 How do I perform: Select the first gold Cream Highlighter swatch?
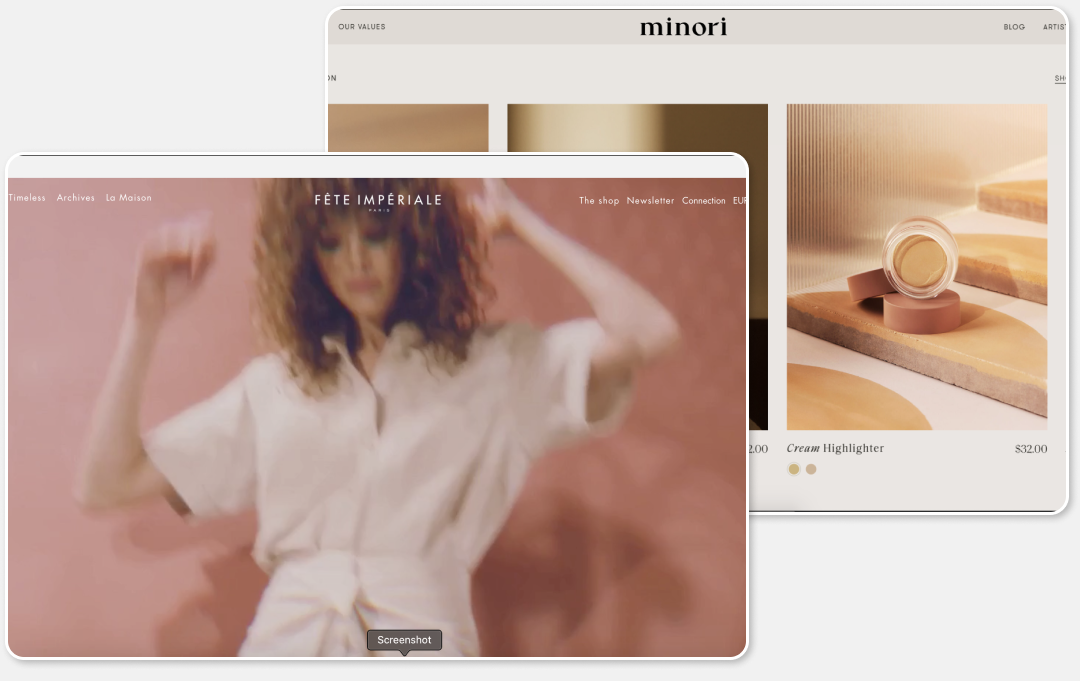[x=793, y=469]
